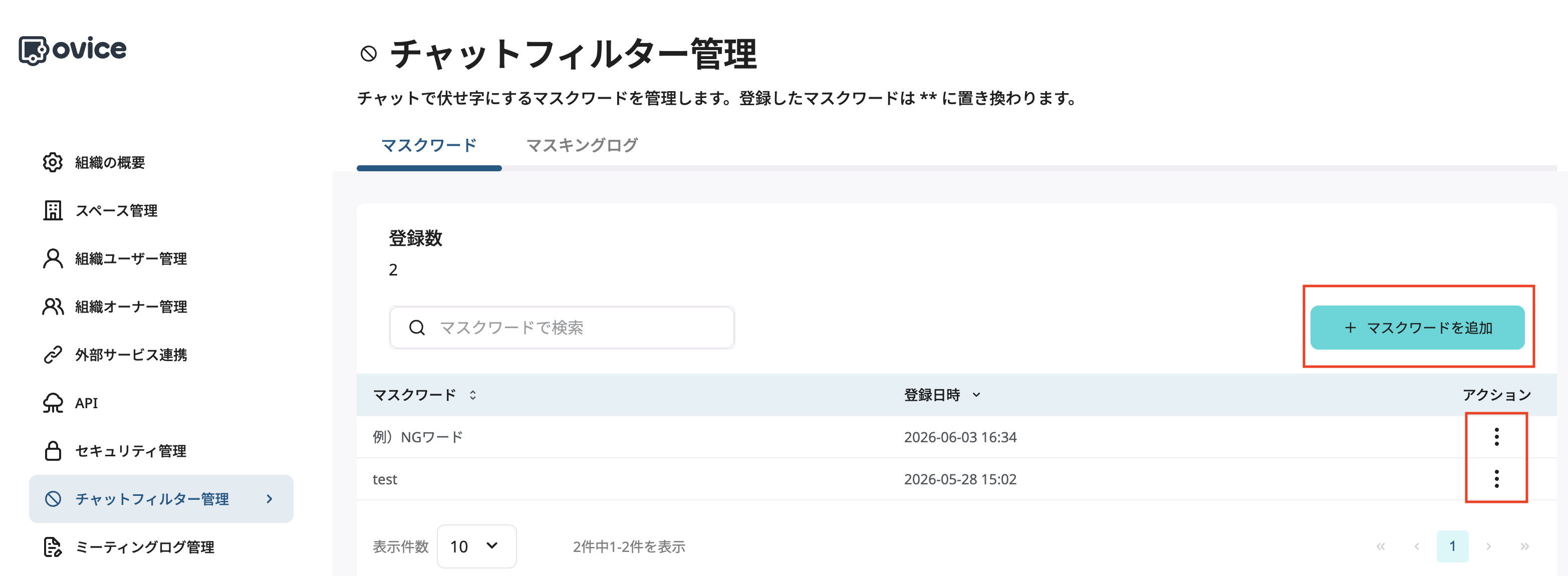Click the 登録数 label
Viewport: 1568px width, 576px height.
415,238
